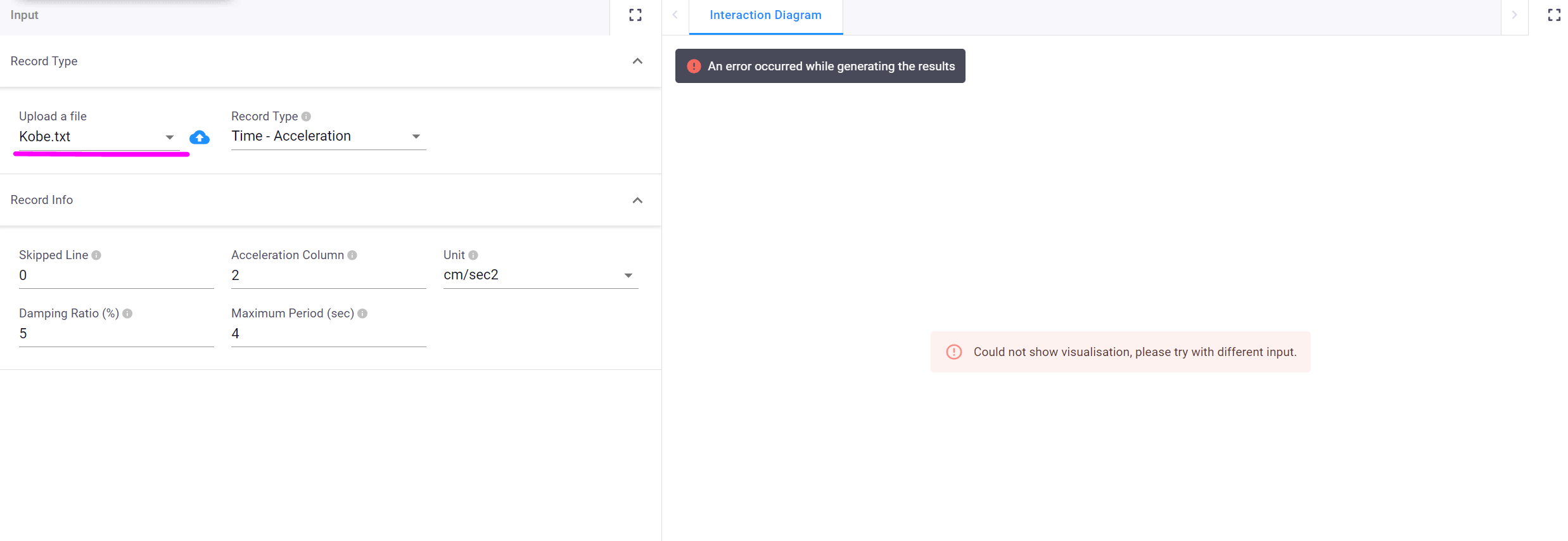Click the error icon in the results alert
The width and height of the screenshot is (1568, 541).
tap(694, 66)
